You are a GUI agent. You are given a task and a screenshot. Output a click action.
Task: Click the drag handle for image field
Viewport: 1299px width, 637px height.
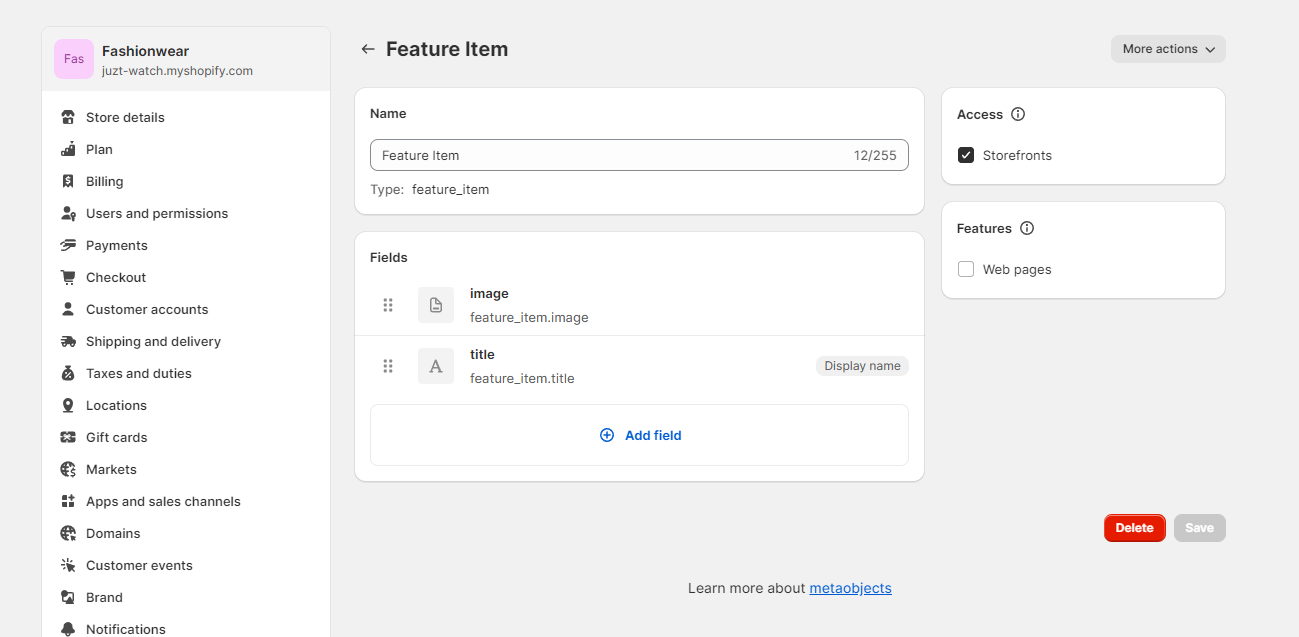388,305
